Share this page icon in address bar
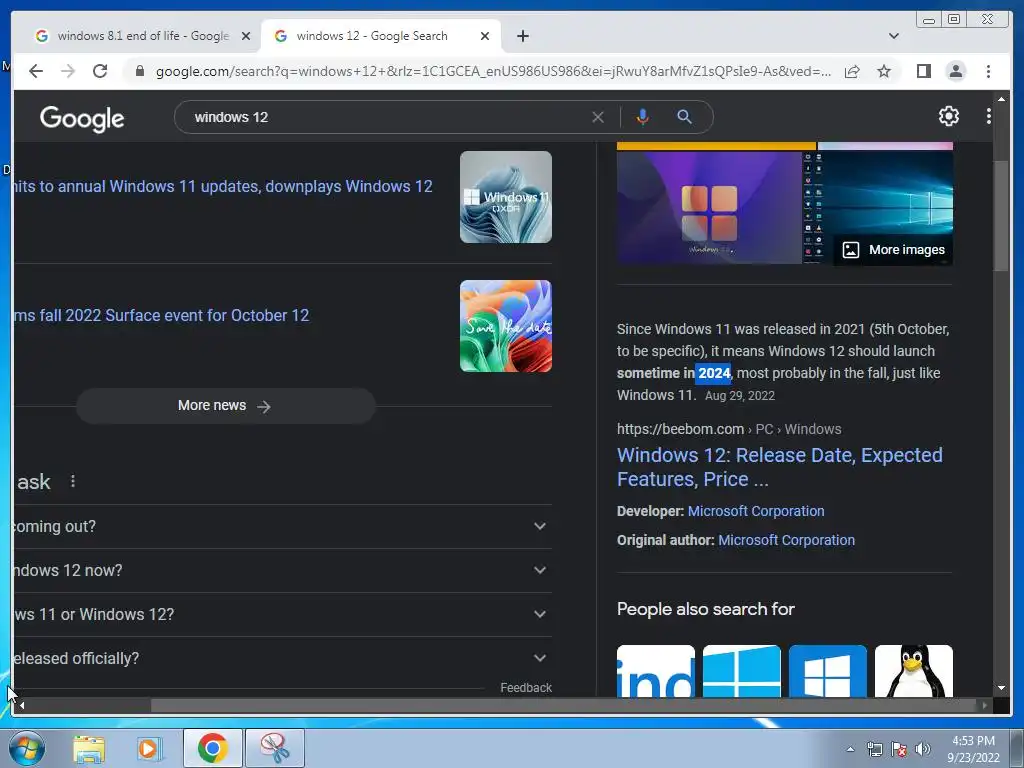 point(852,71)
